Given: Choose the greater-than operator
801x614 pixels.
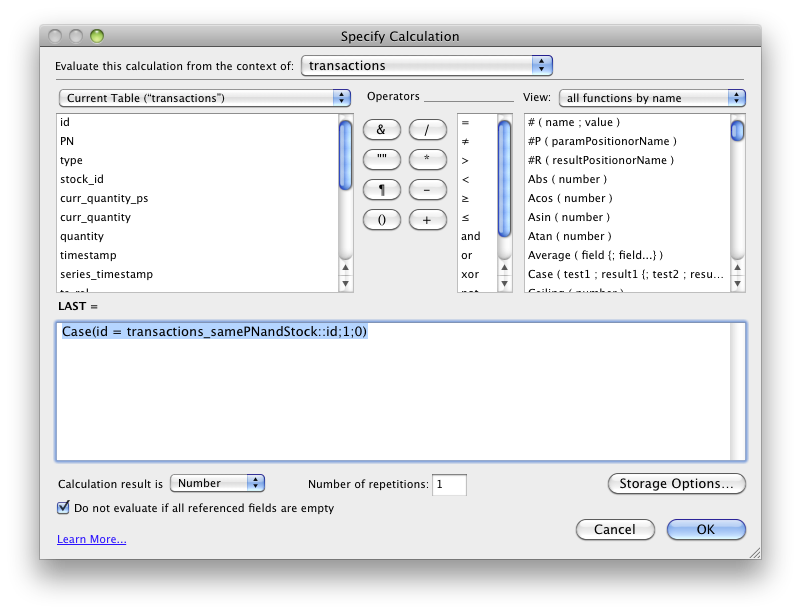Looking at the screenshot, I should point(477,160).
